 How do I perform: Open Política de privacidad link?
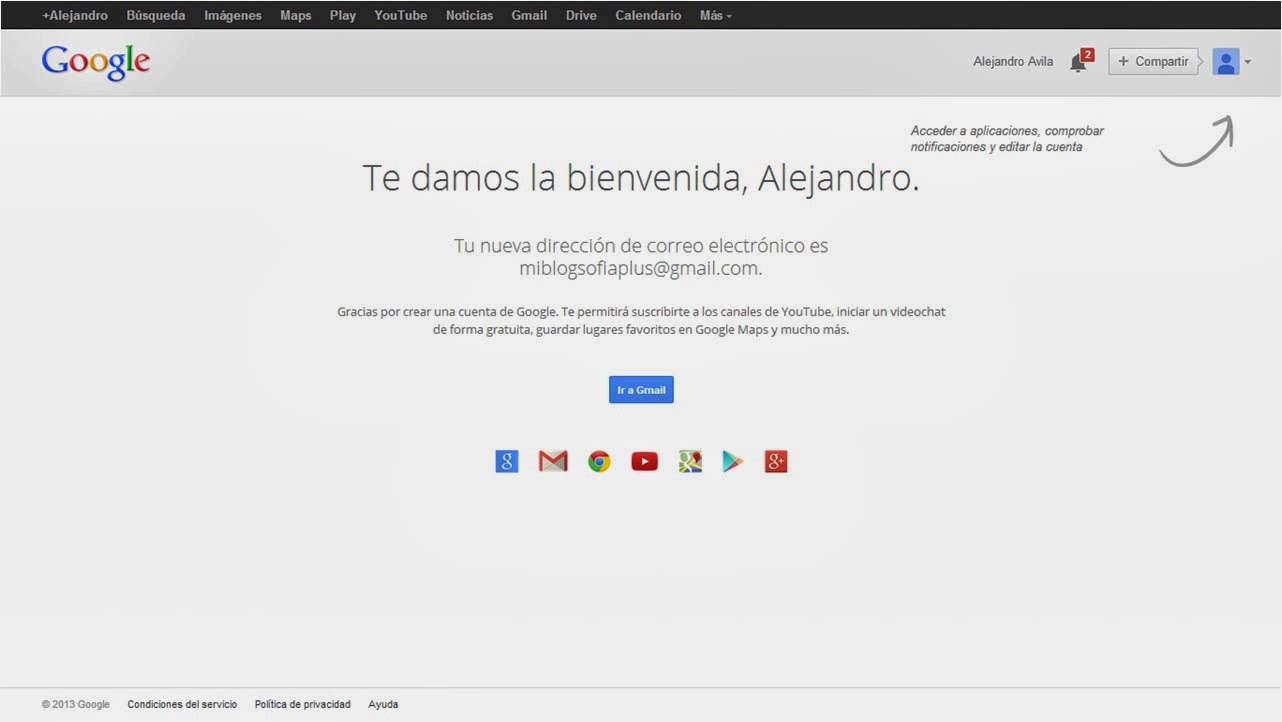coord(303,705)
